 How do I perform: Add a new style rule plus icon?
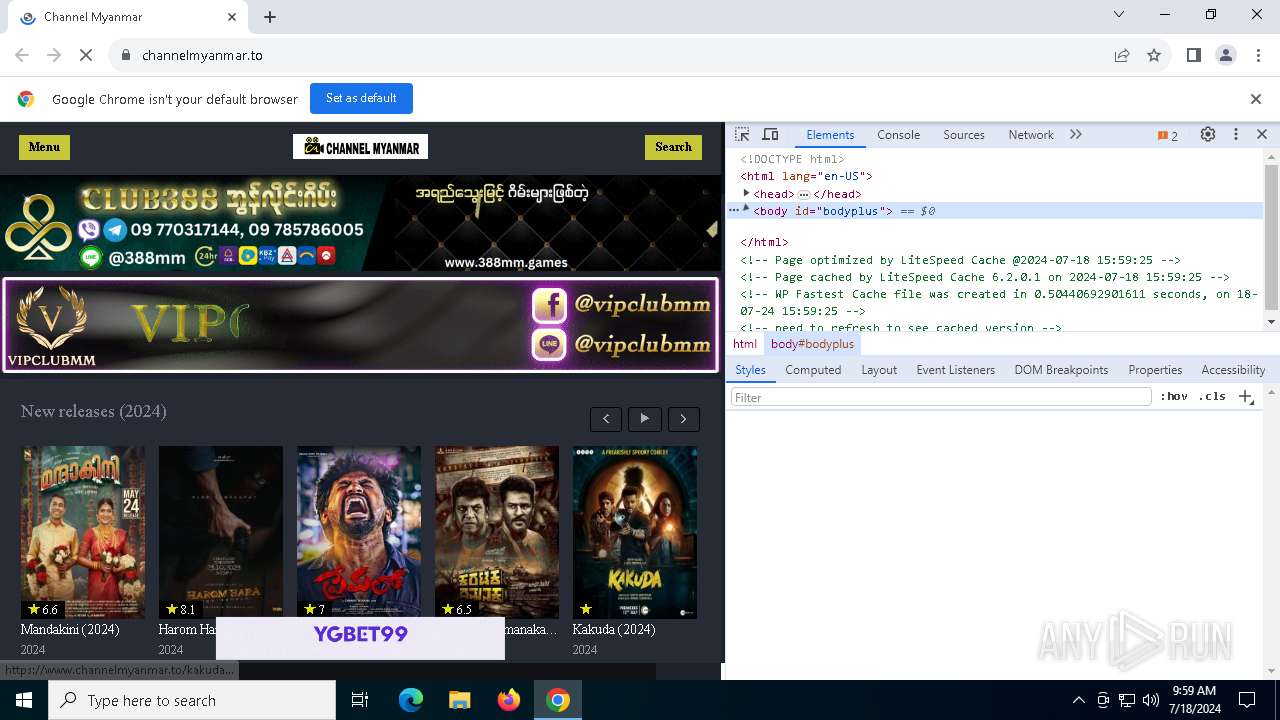click(x=1245, y=397)
